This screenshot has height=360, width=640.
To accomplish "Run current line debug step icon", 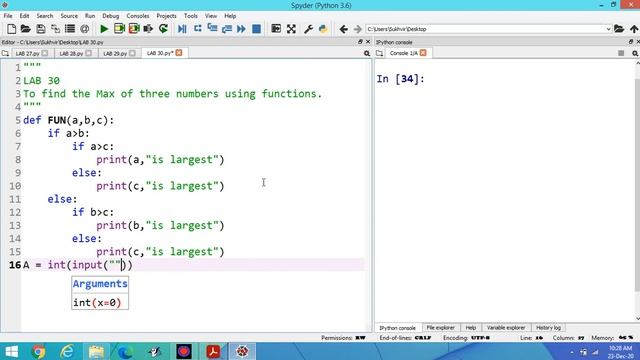I will coord(198,29).
